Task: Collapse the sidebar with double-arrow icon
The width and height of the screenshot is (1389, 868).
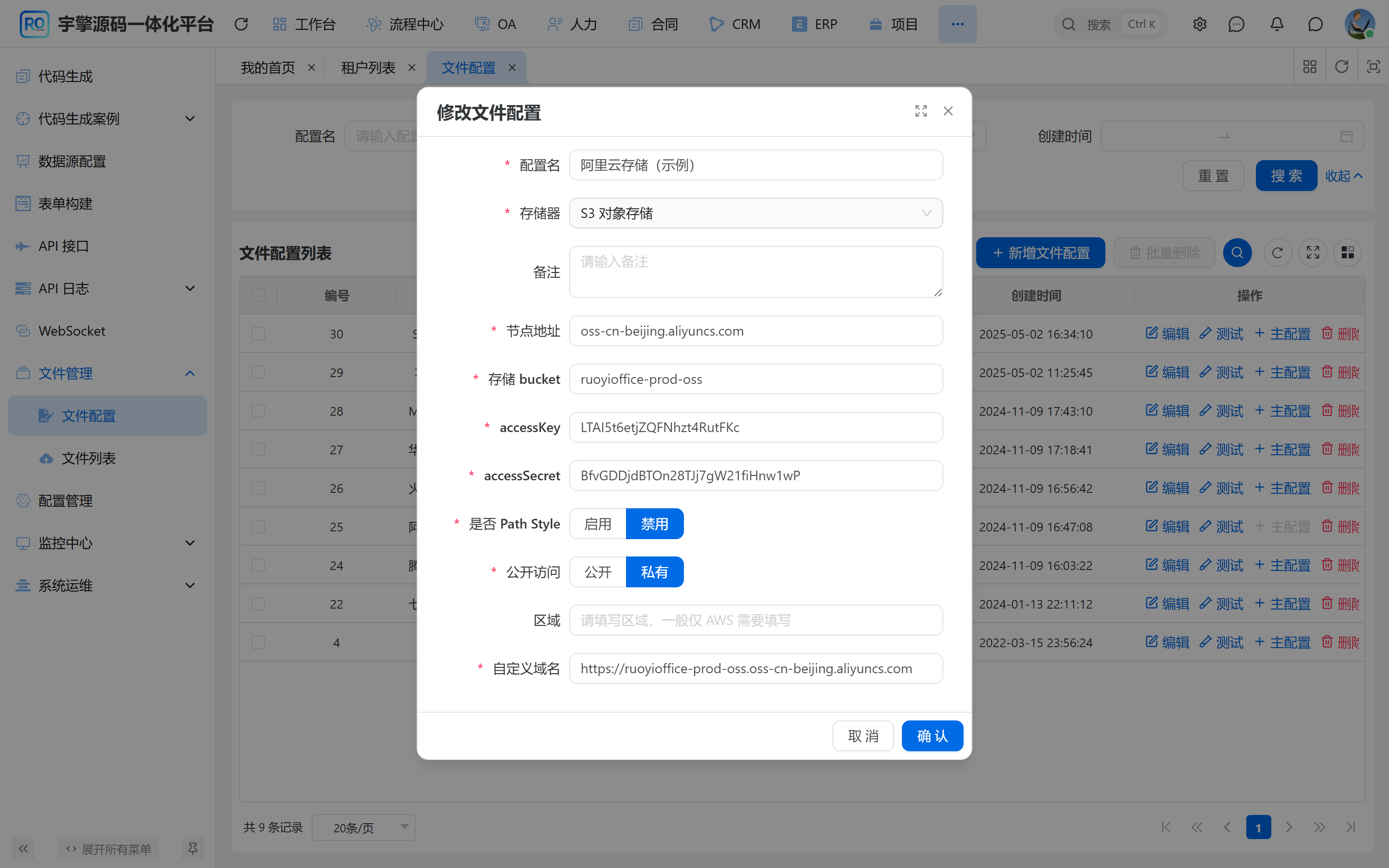Action: click(x=23, y=849)
